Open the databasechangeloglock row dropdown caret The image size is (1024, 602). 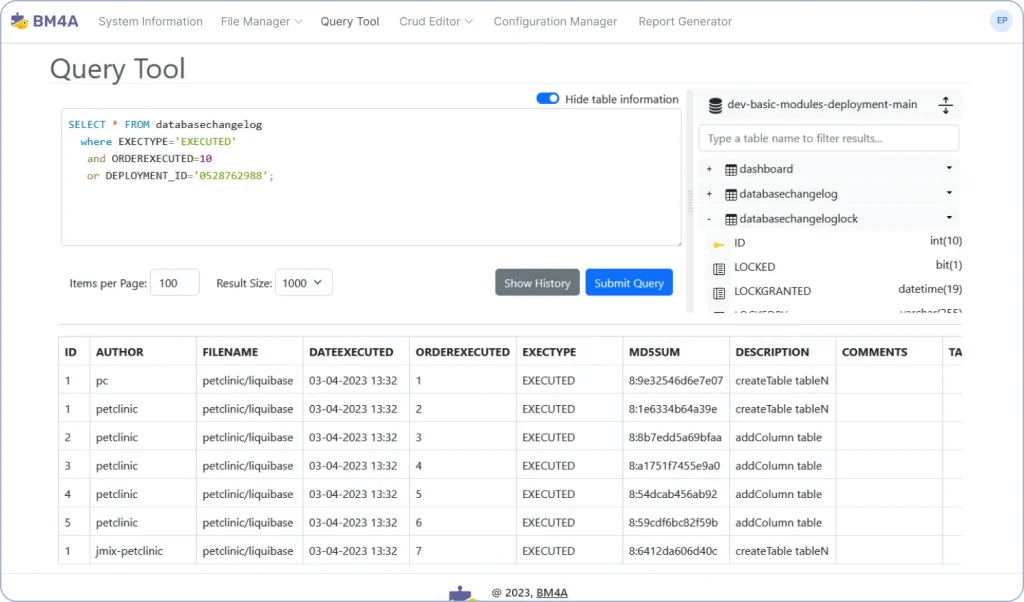[x=949, y=217]
